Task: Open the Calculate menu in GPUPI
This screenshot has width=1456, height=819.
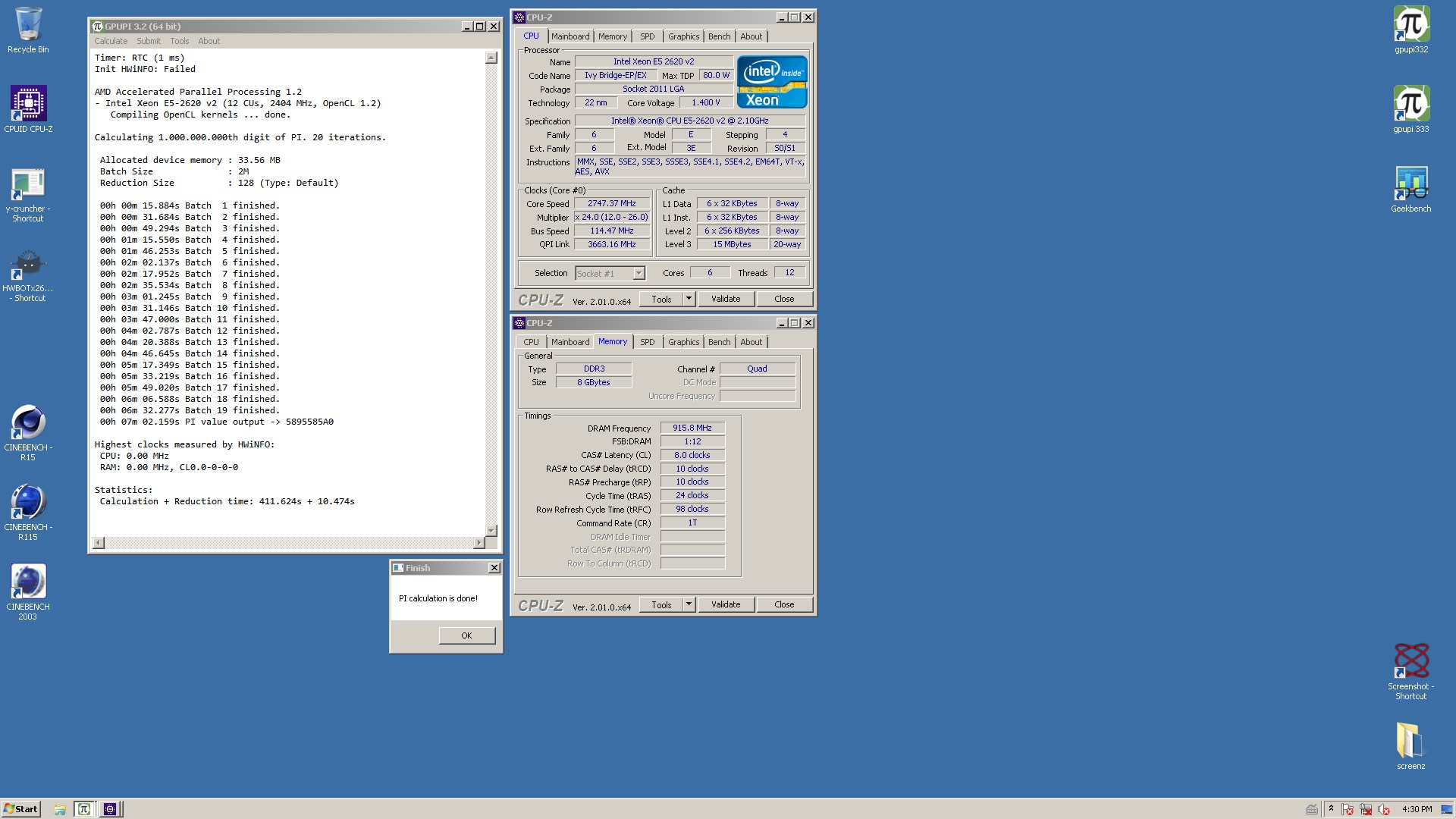Action: tap(111, 41)
